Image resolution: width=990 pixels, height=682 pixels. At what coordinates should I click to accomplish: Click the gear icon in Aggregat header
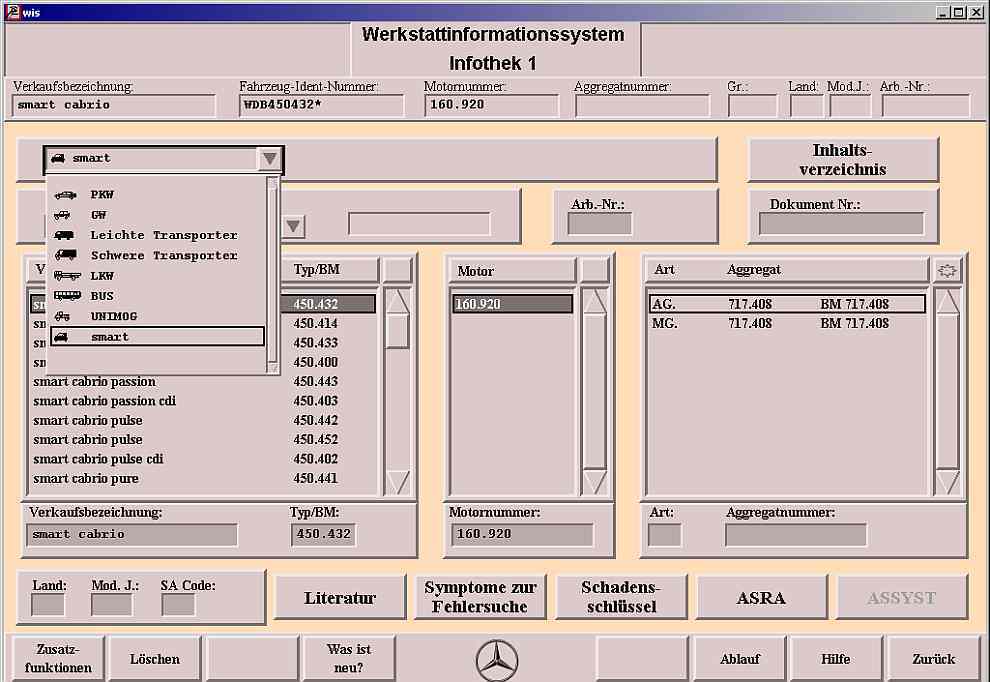(x=946, y=271)
